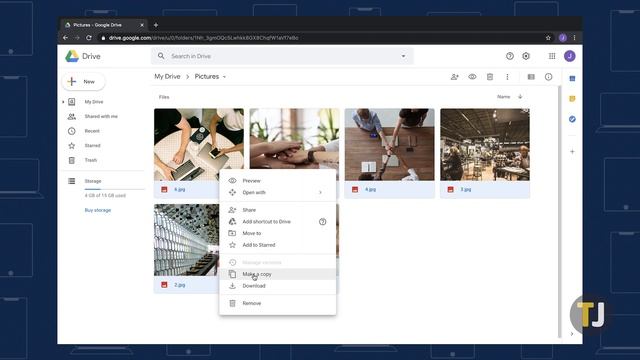Reload the page
Screen dimensions: 640x360
[x=89, y=38]
